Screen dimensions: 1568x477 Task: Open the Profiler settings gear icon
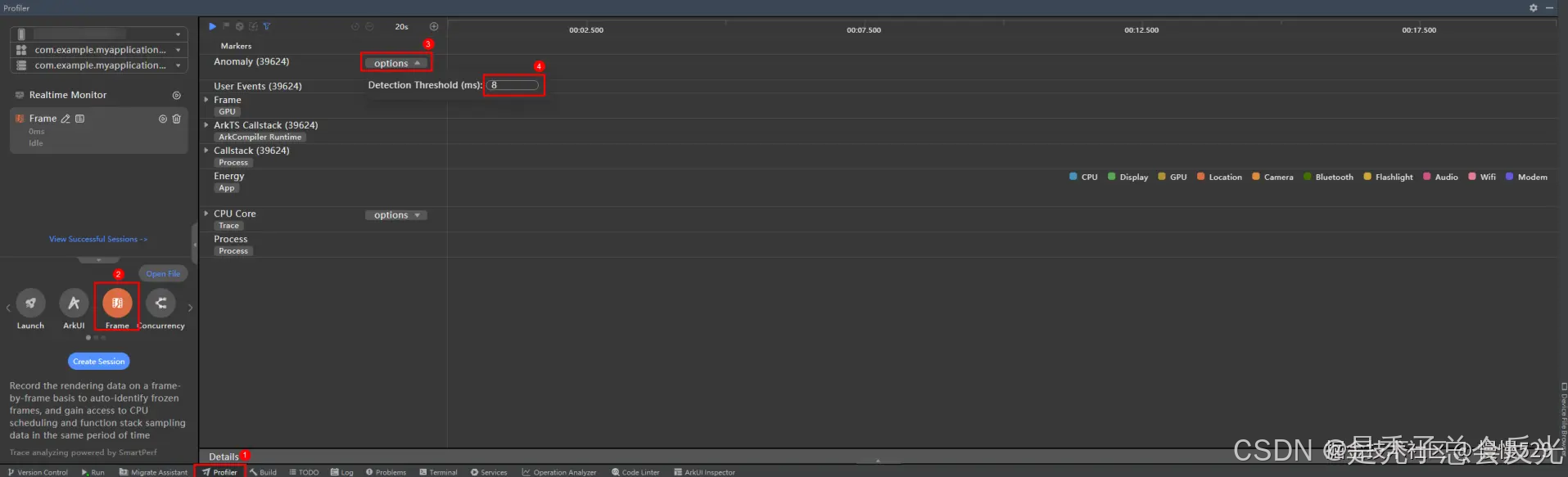point(1534,7)
